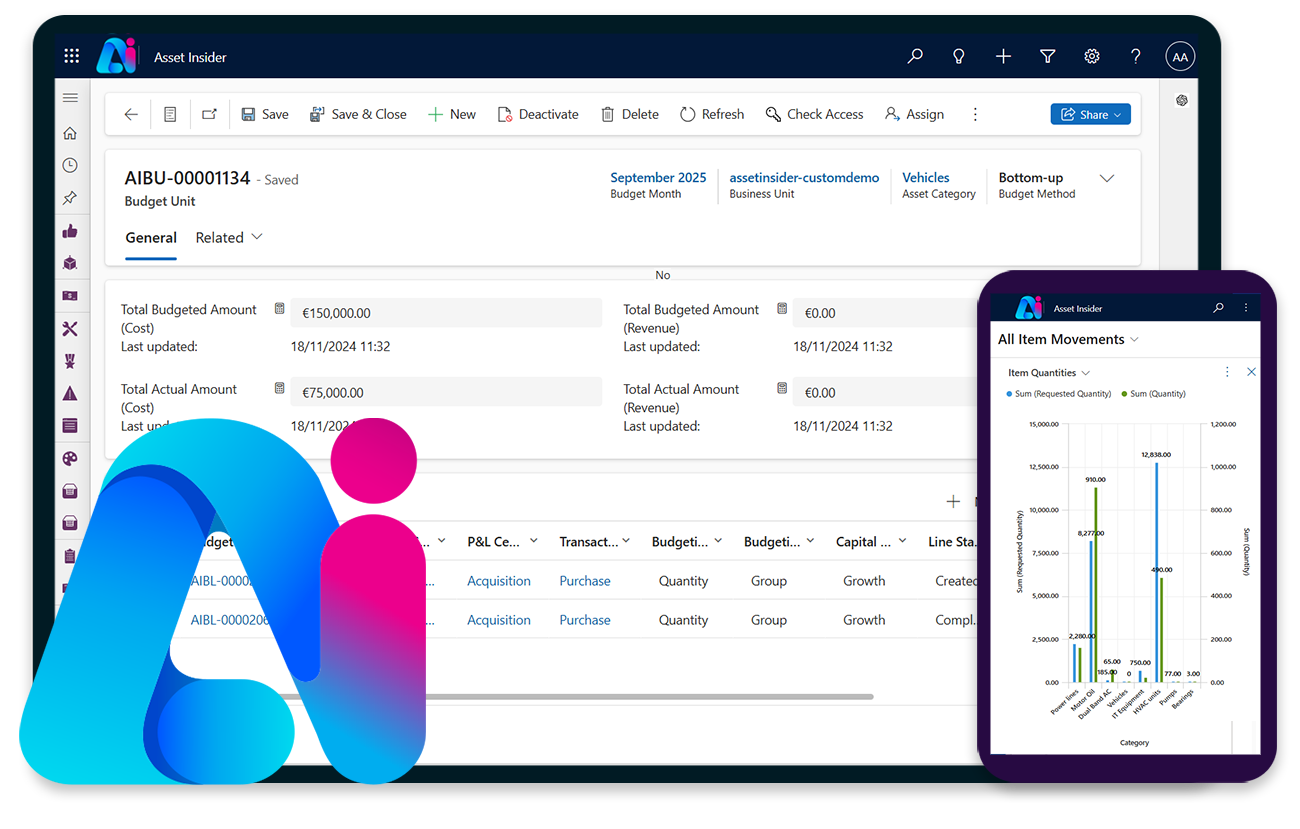Open the Vehicles asset category link
Screen dimensions: 1300x829
tap(926, 177)
